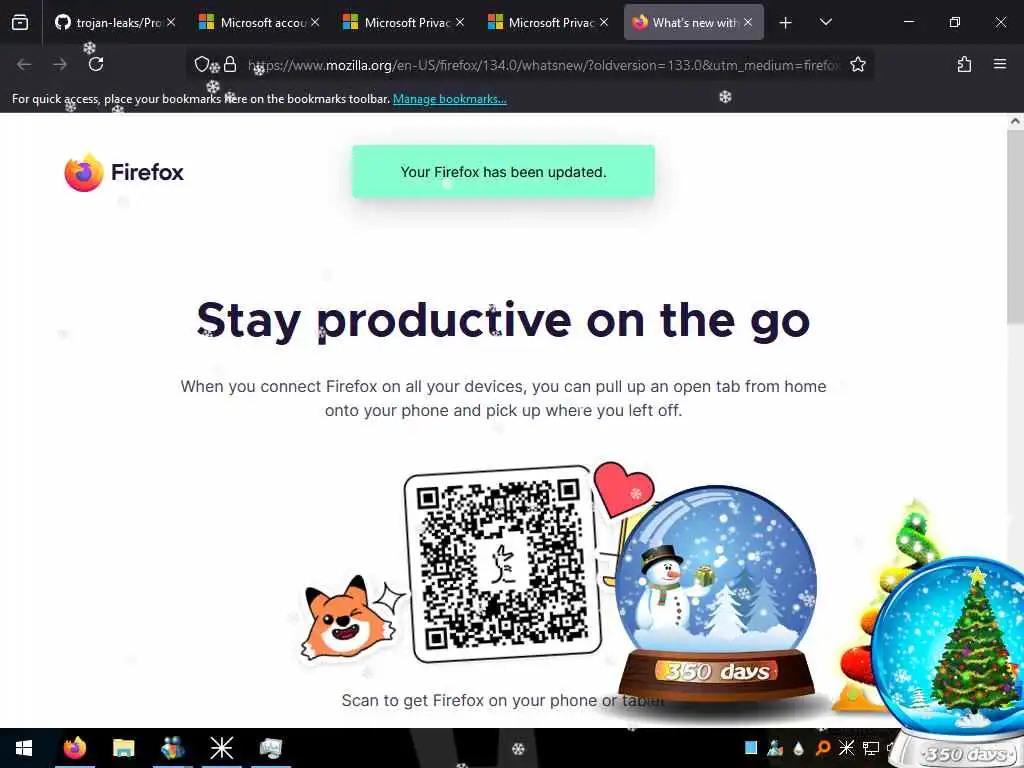1024x768 pixels.
Task: Click the snowflake asterisk tray icon
Action: click(x=846, y=748)
